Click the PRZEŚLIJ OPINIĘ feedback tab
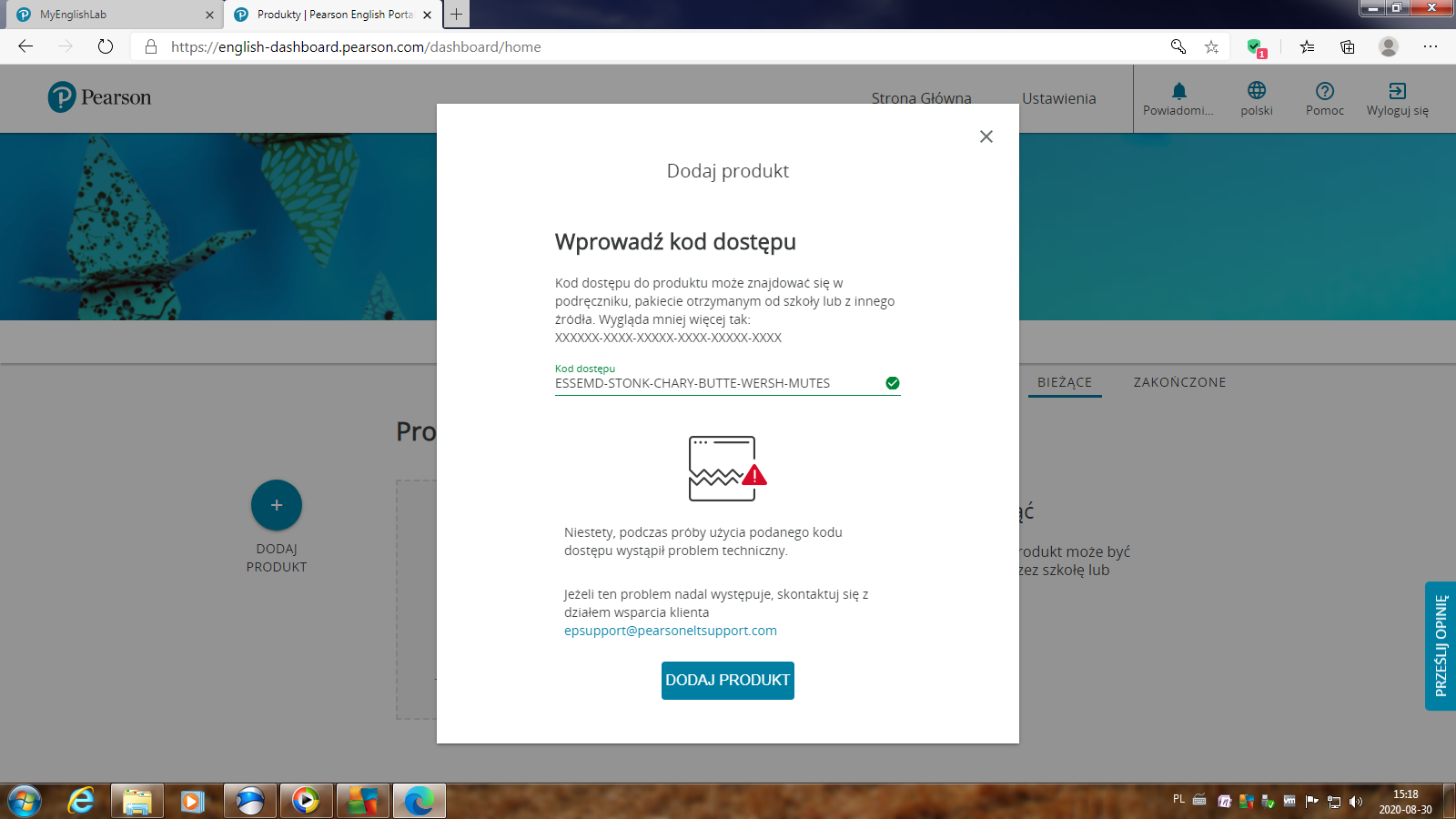Screen dimensions: 1456x819 tap(1441, 646)
